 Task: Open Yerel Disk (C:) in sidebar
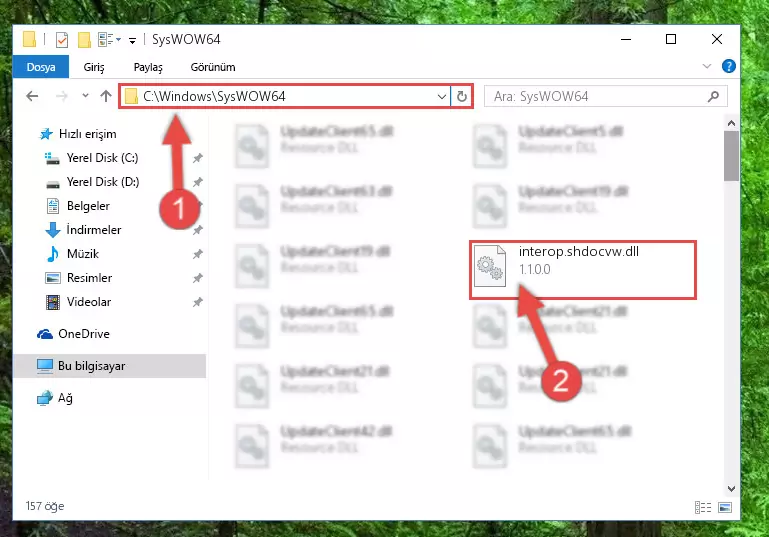click(102, 158)
